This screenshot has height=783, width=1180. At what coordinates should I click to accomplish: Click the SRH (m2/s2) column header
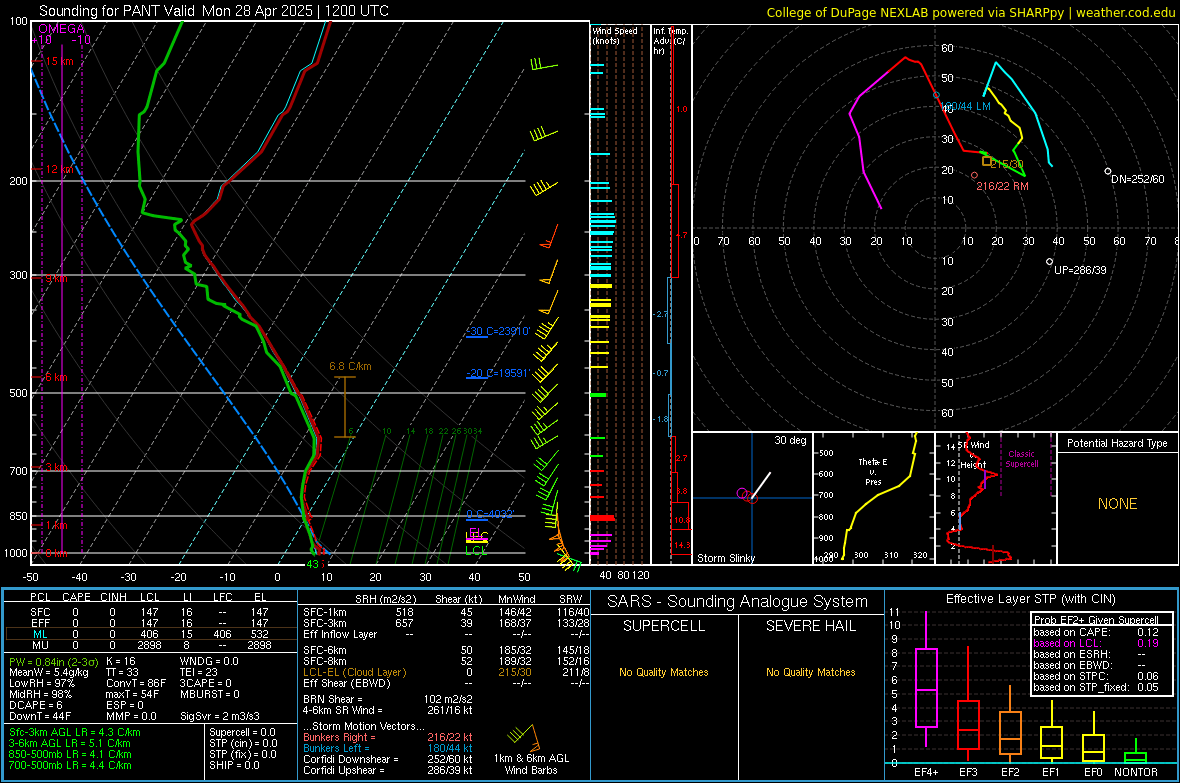point(385,599)
